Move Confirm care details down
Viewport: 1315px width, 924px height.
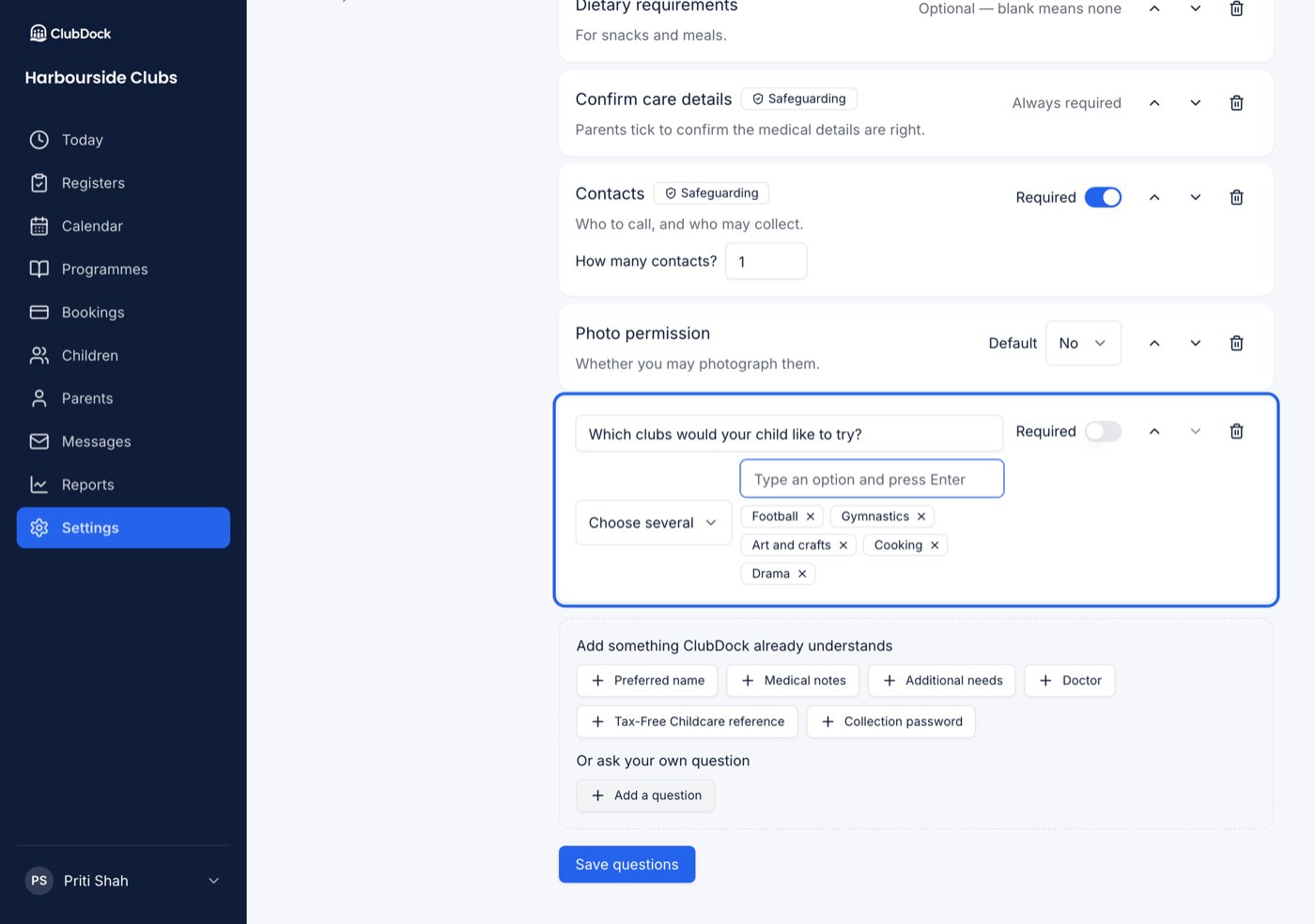click(1196, 103)
